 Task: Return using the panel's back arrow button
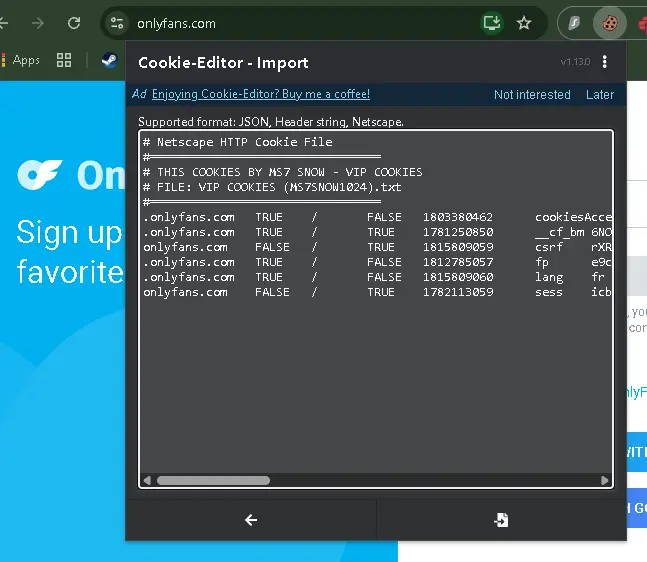click(251, 520)
